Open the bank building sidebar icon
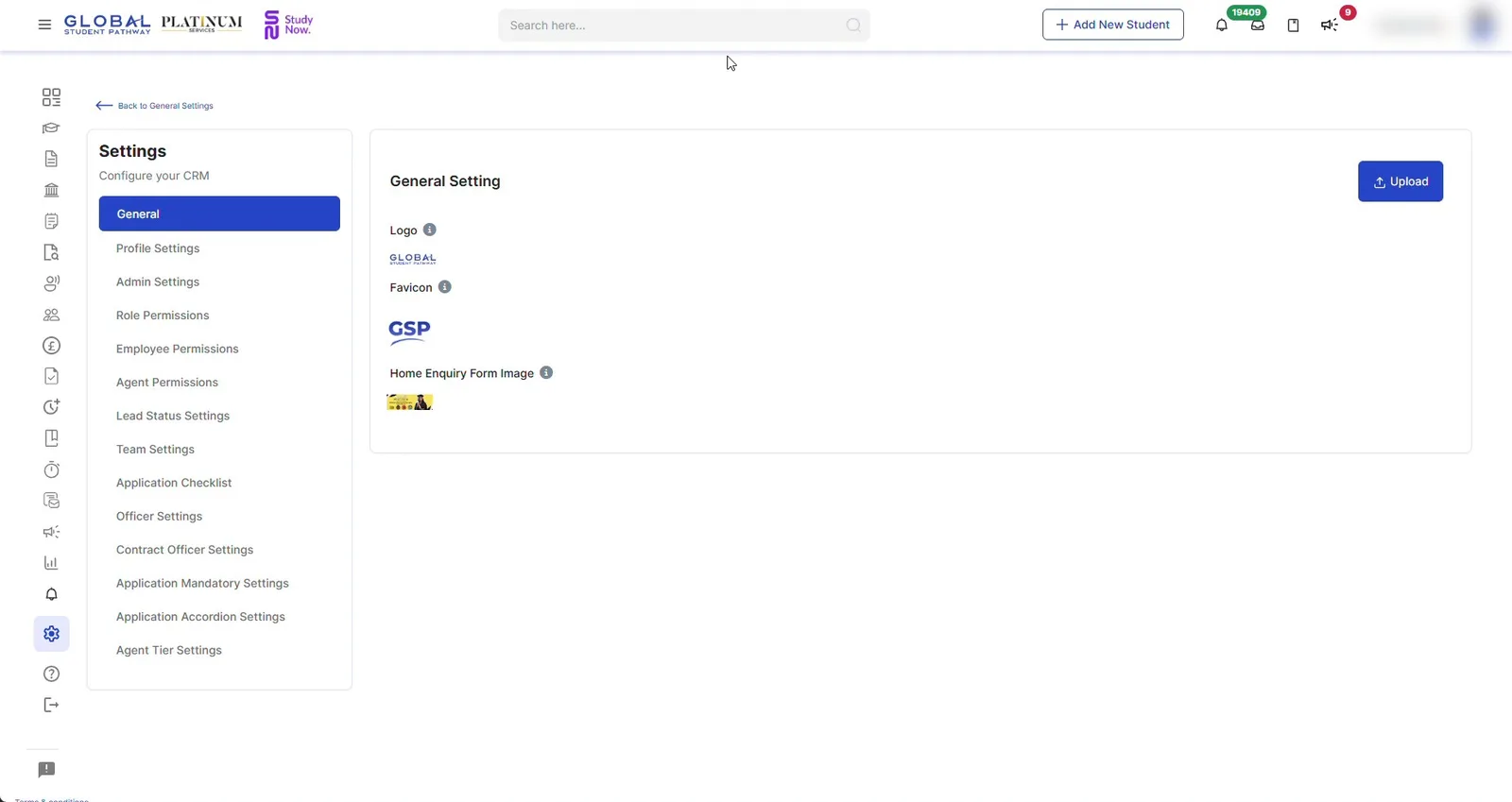 pos(51,190)
